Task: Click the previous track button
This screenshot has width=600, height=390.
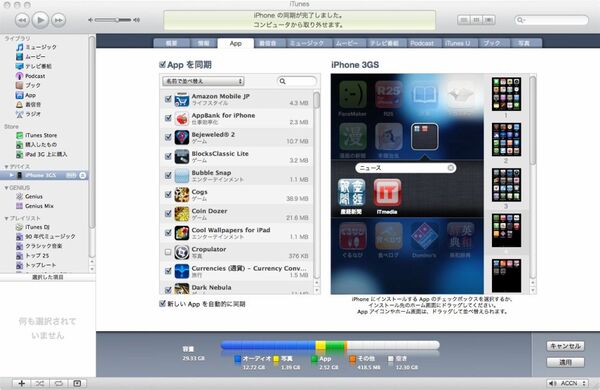Action: [x=22, y=20]
